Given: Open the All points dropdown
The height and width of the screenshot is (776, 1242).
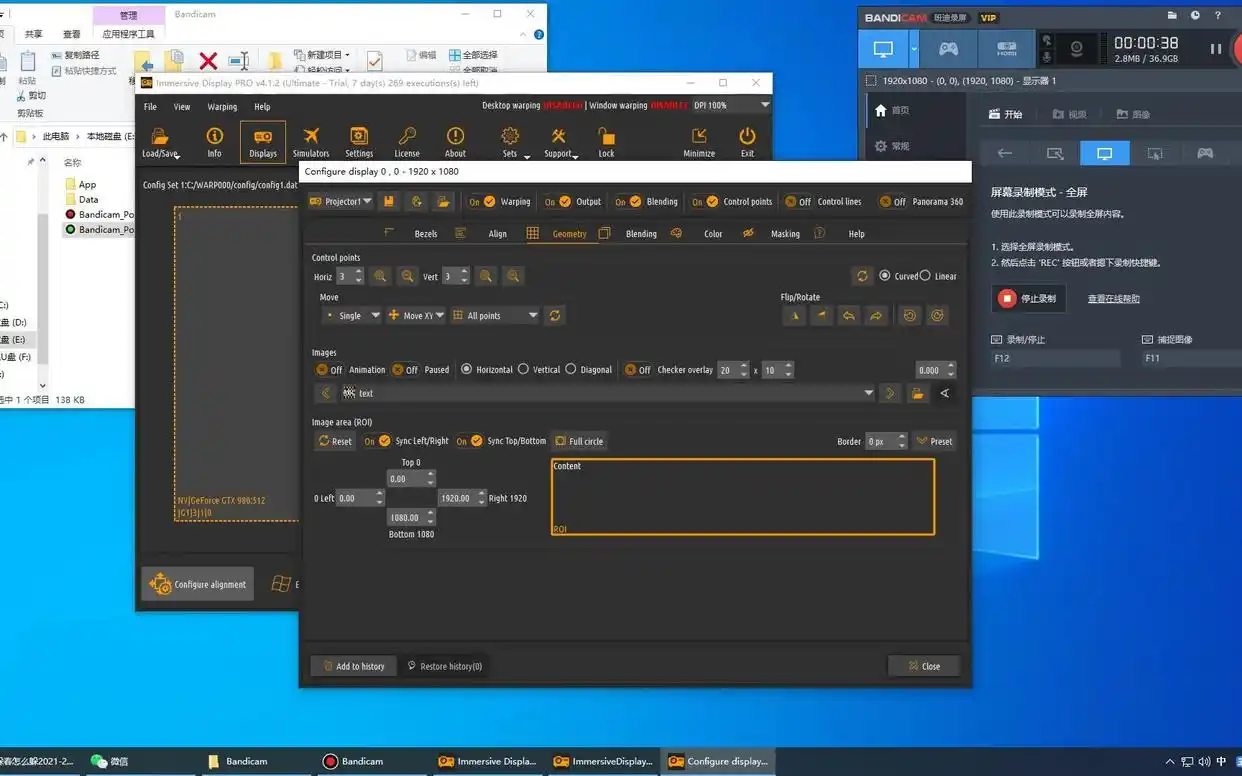Looking at the screenshot, I should (495, 315).
